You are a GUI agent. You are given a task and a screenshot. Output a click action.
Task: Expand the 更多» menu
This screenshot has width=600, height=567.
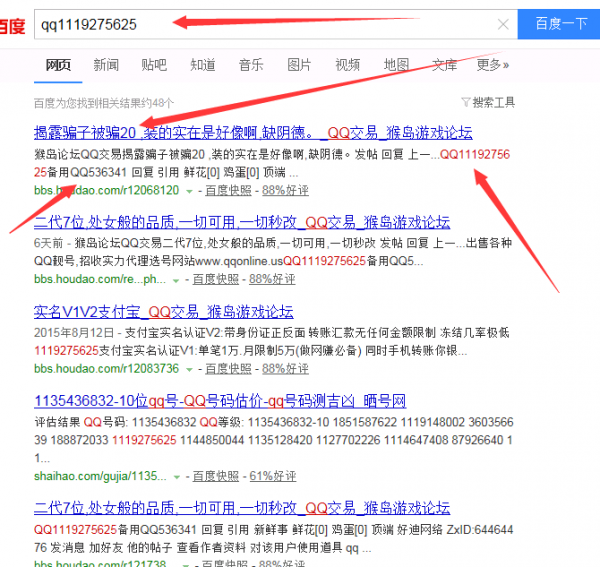(493, 65)
